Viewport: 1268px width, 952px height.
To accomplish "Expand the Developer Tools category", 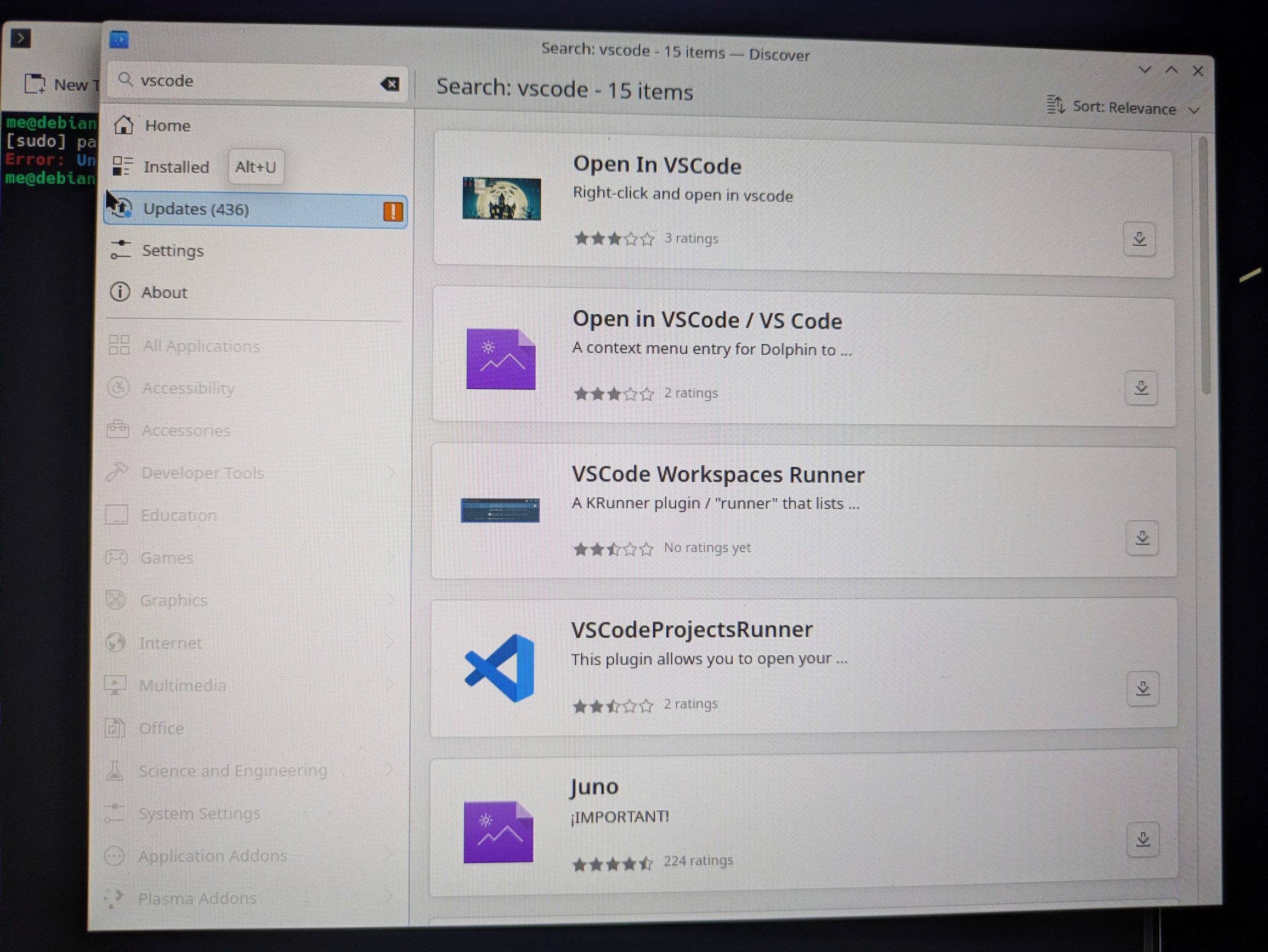I will coord(202,472).
